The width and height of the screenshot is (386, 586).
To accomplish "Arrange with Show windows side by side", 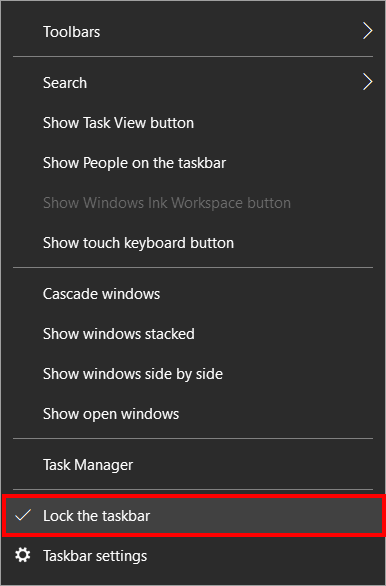I will pyautogui.click(x=133, y=374).
